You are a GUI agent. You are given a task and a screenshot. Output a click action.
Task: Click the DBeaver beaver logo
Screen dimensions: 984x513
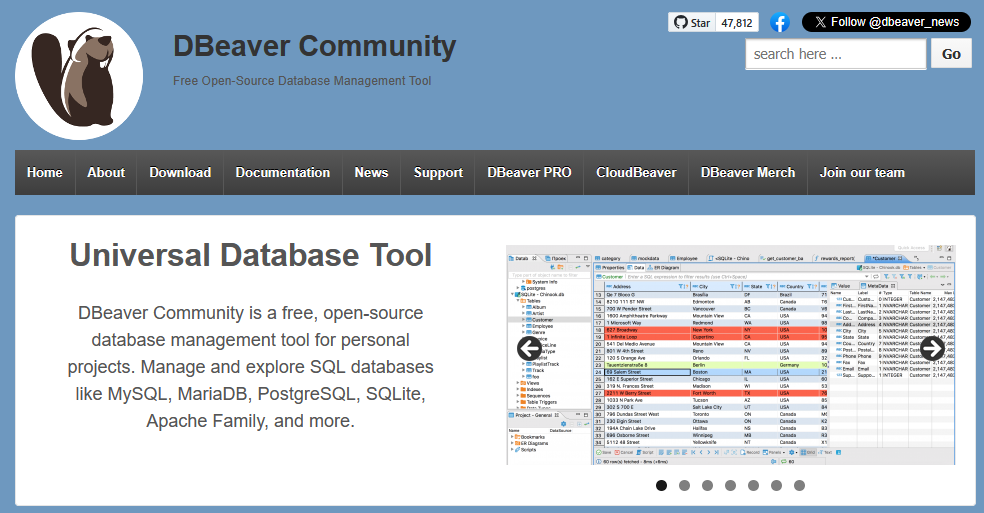(x=79, y=76)
